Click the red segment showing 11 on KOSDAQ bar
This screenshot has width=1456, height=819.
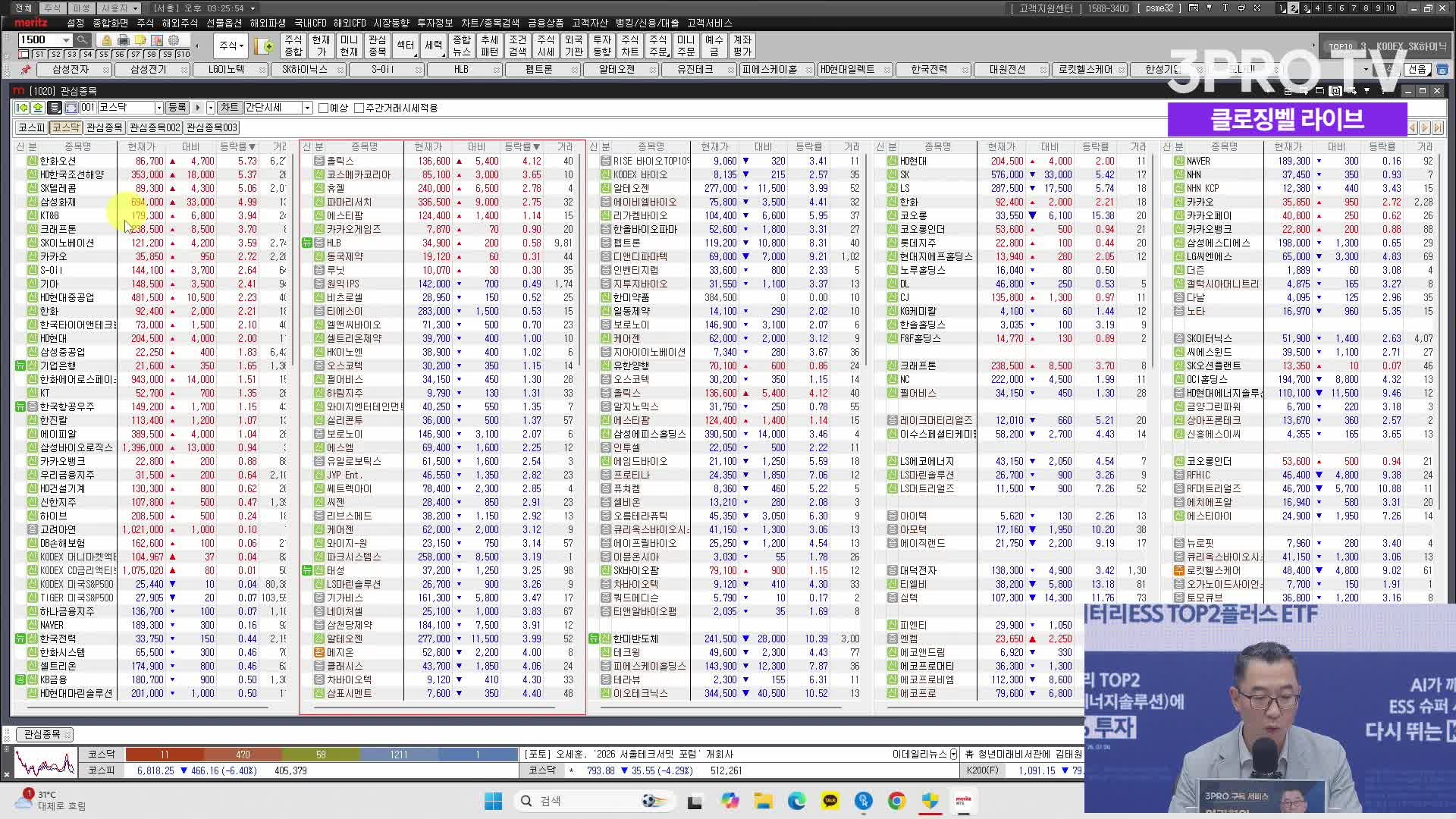[165, 755]
